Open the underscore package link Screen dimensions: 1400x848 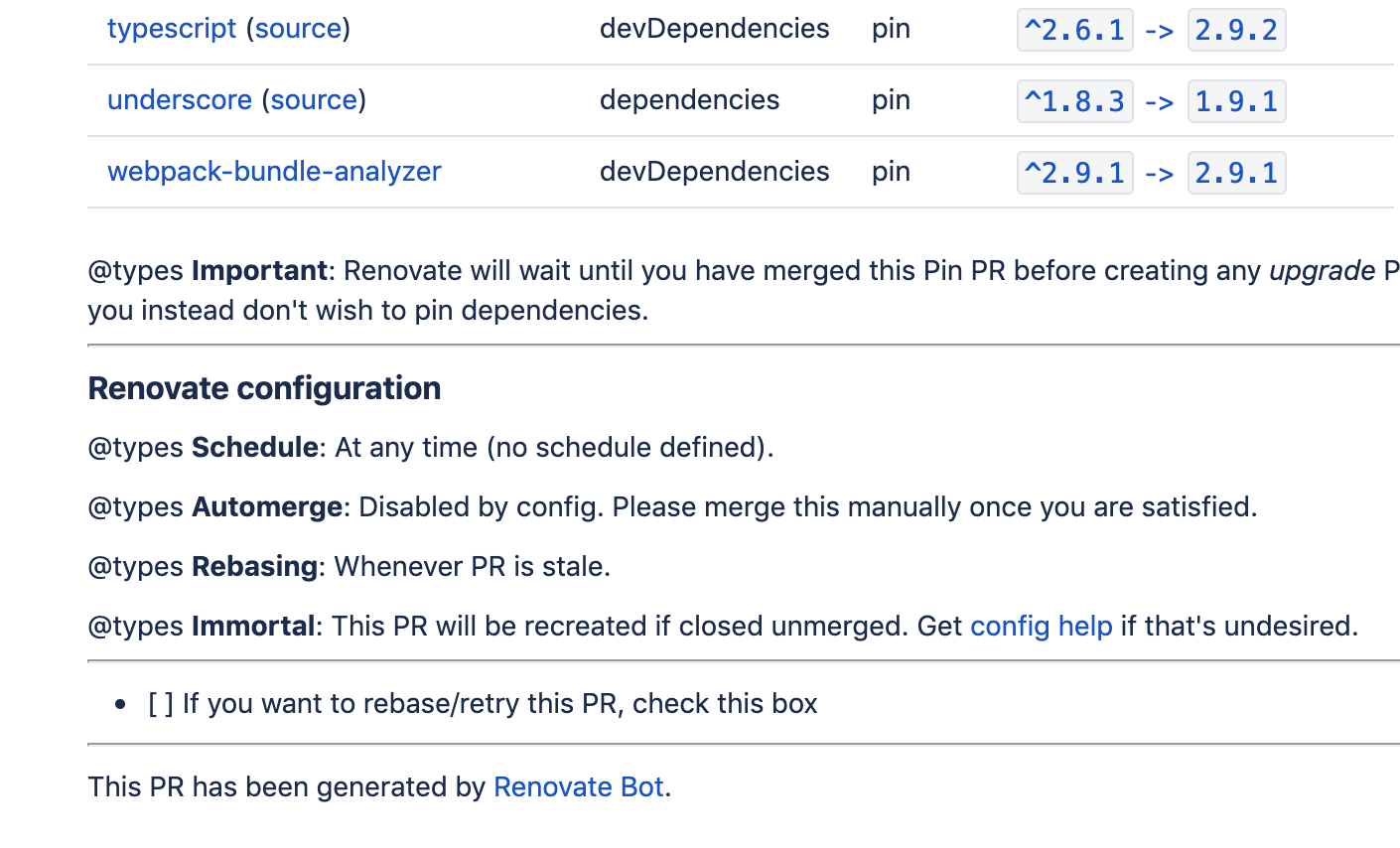(x=180, y=100)
